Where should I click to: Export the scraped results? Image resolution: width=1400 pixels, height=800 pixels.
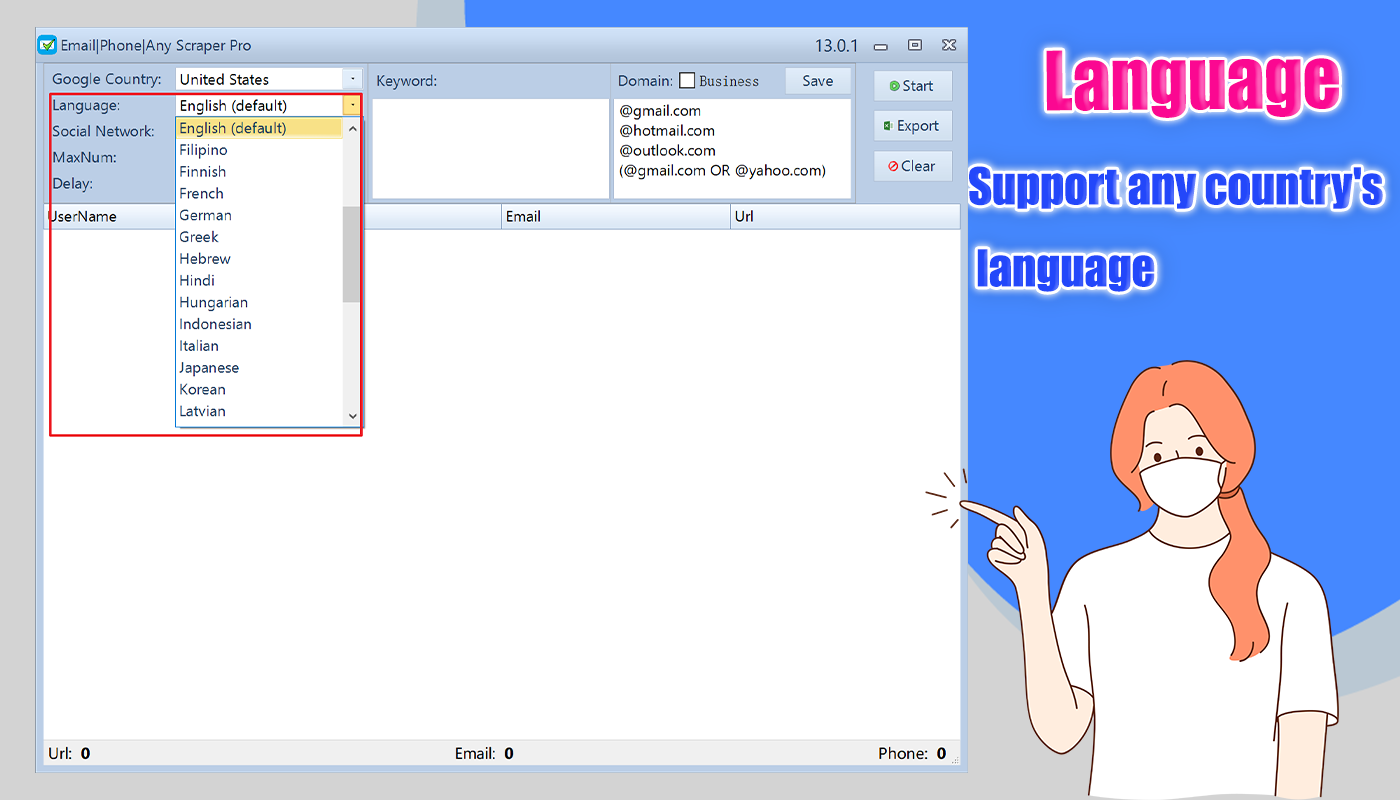click(912, 126)
